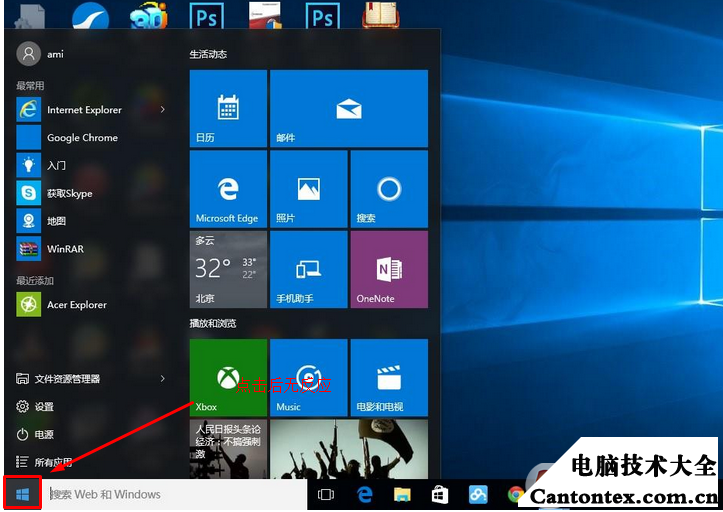
Task: Open the Mail (邮件) tile
Action: (x=349, y=108)
